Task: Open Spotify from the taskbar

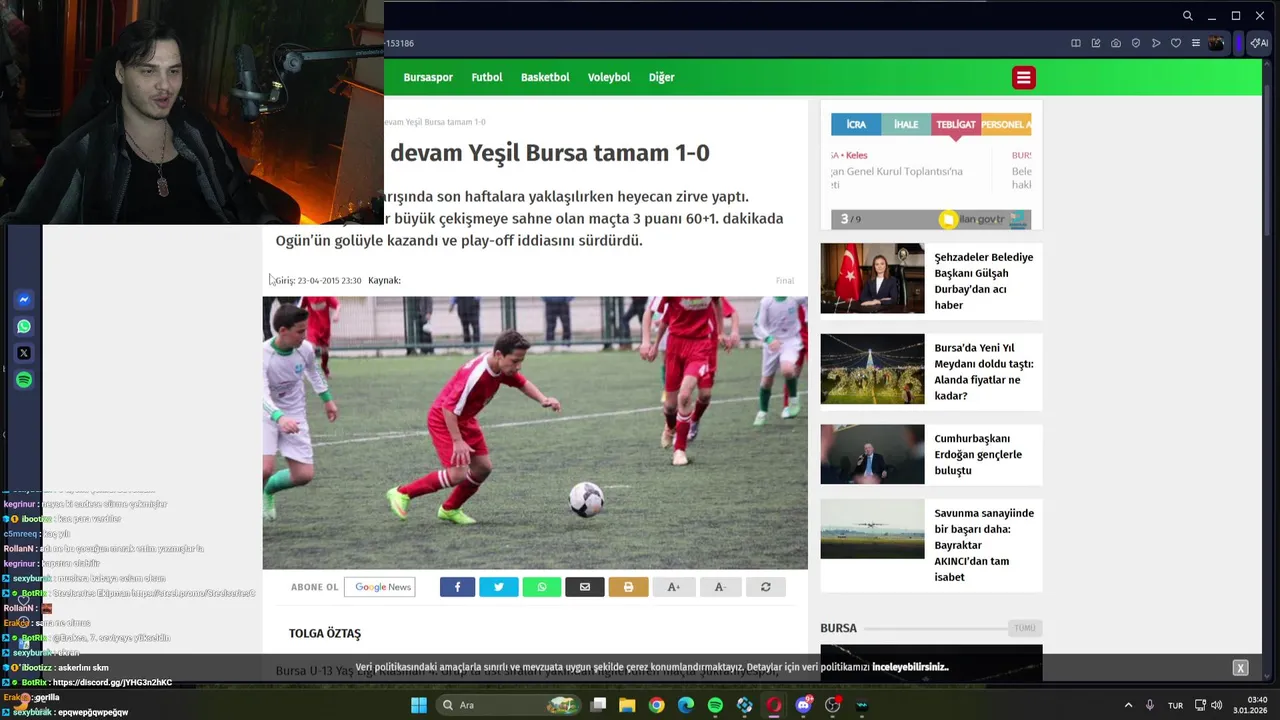Action: [x=715, y=705]
